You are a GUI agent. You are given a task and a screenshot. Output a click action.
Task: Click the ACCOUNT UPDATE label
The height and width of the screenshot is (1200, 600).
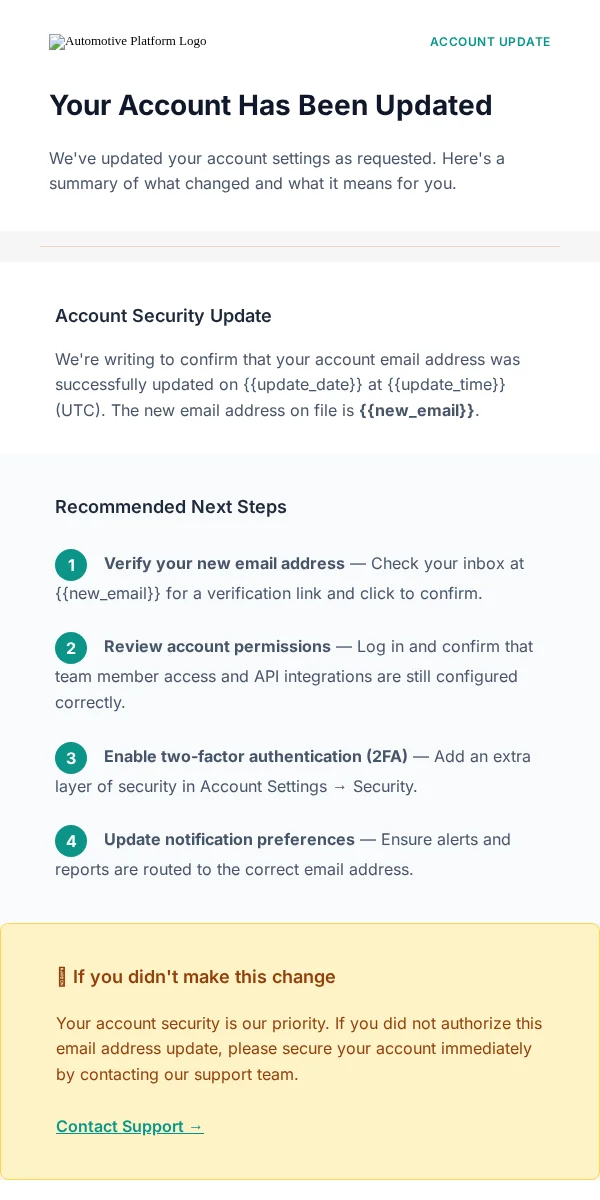(x=490, y=42)
